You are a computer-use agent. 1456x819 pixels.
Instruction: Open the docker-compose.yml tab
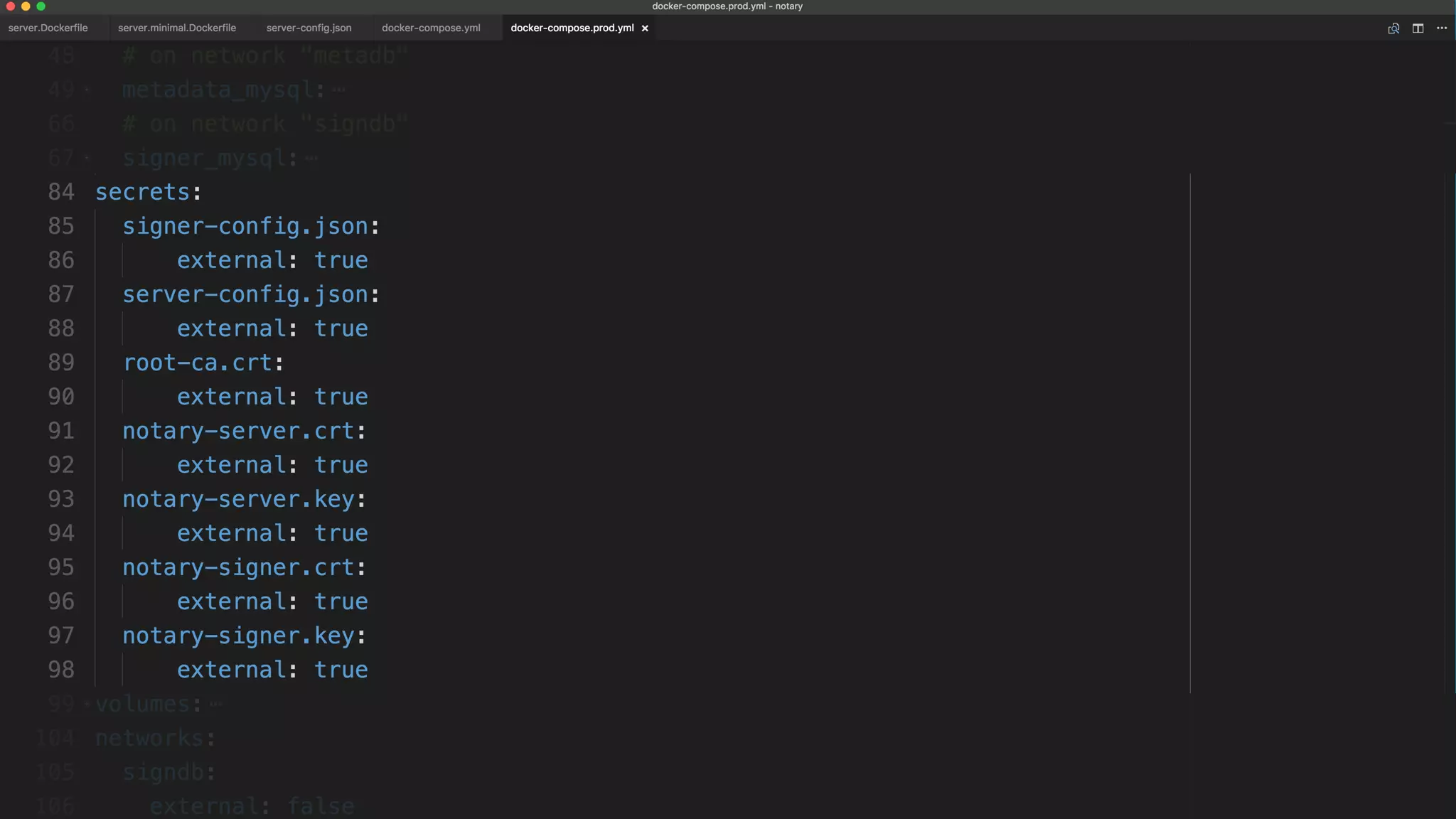coord(431,28)
